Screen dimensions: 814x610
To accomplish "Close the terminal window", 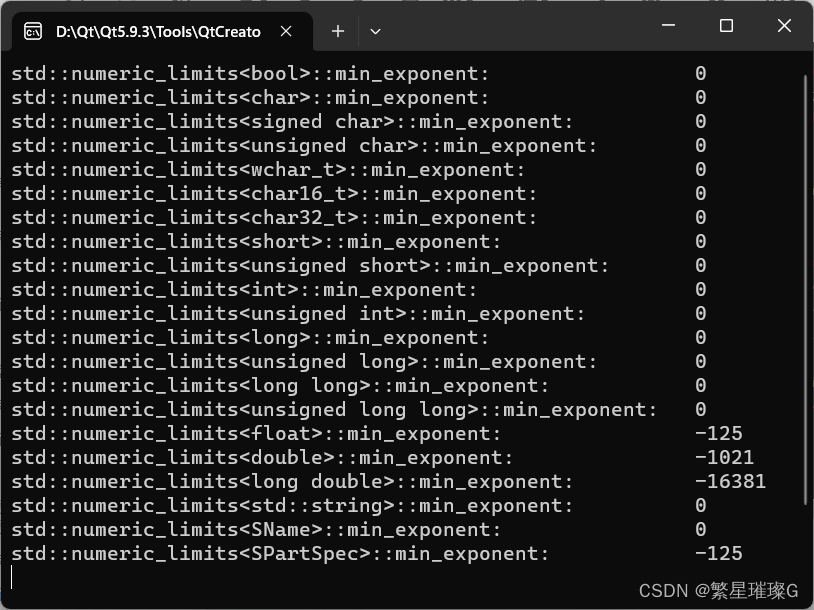I will click(784, 26).
